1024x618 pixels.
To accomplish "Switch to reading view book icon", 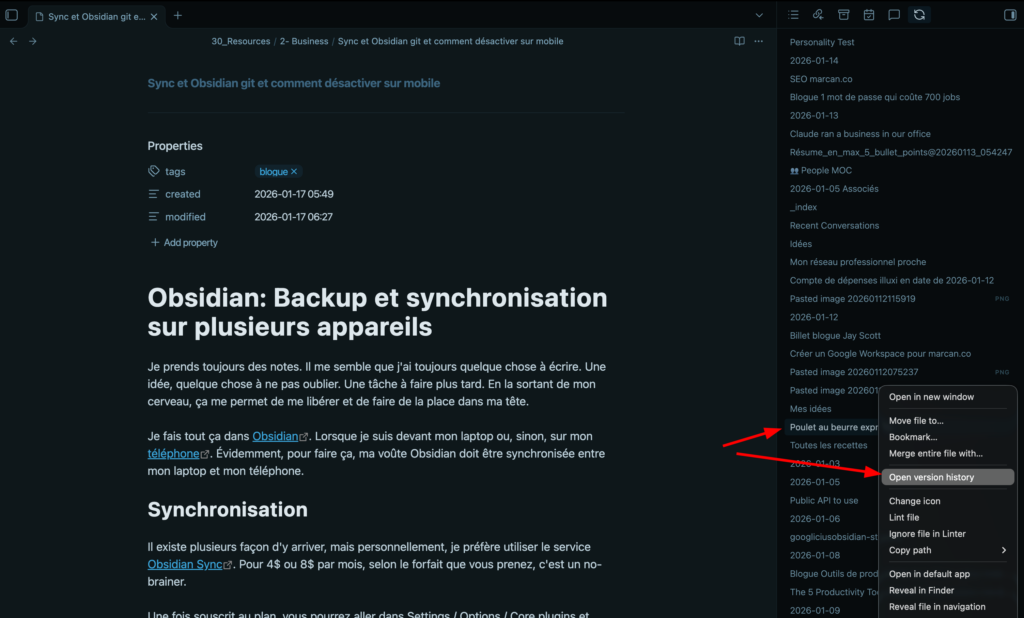I will pos(739,41).
